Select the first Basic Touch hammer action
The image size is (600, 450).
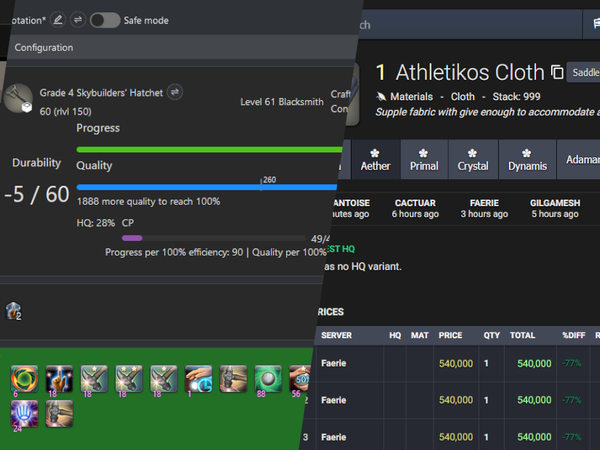click(x=94, y=379)
